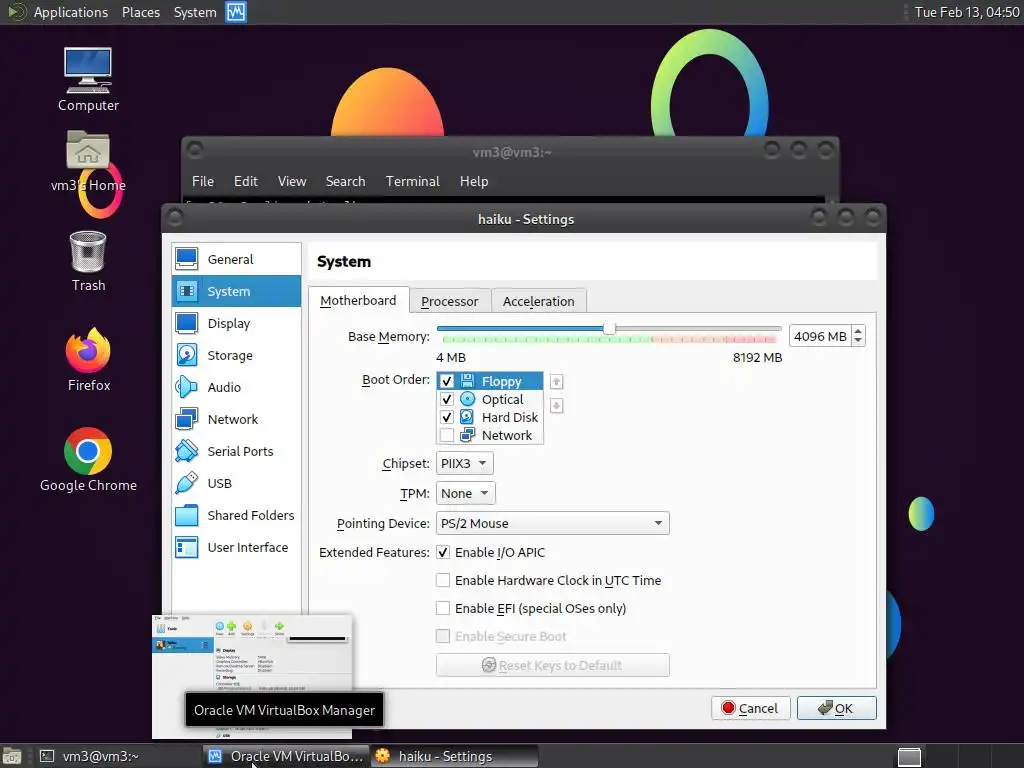Select Shared Folders icon

click(187, 515)
